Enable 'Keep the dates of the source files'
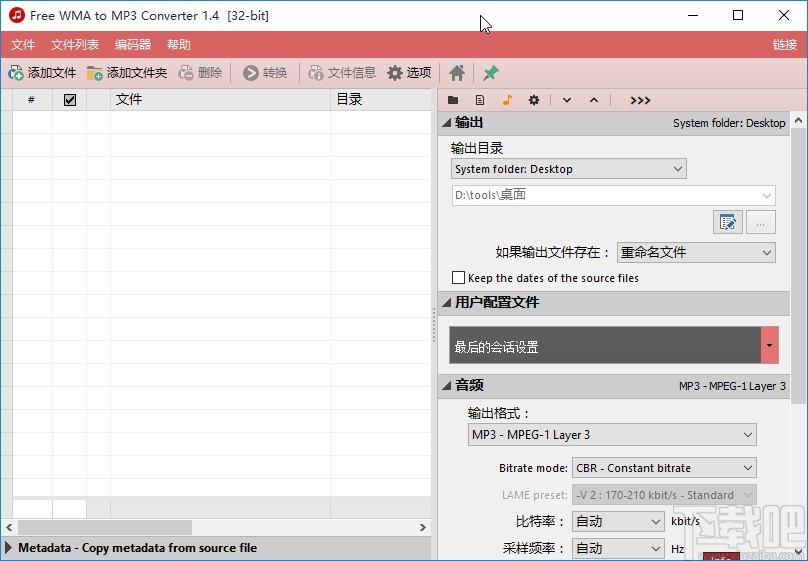The height and width of the screenshot is (561, 808). click(458, 278)
